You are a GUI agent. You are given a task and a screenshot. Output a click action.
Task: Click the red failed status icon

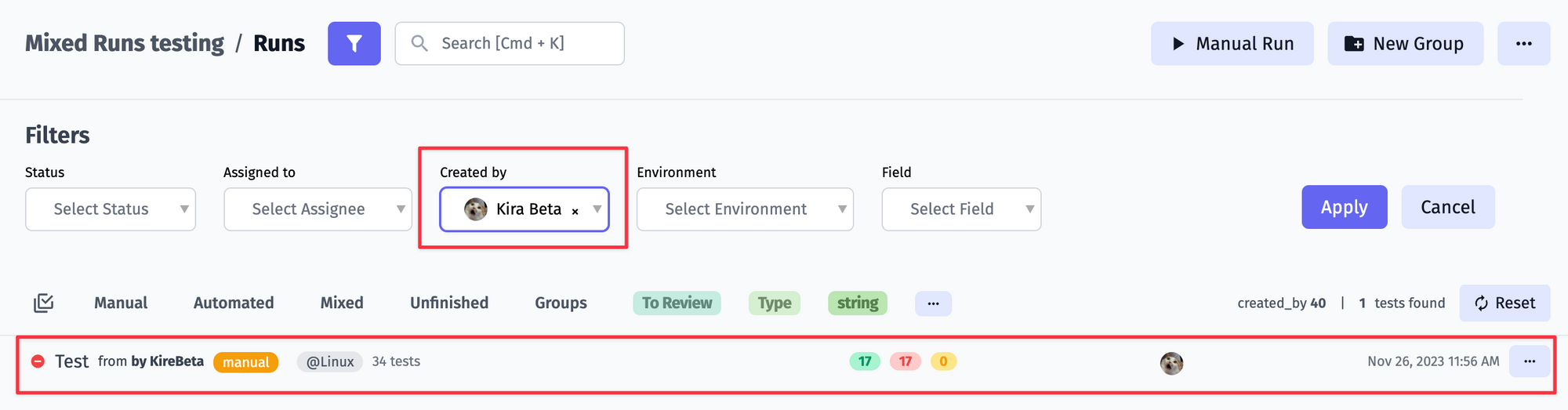click(38, 361)
